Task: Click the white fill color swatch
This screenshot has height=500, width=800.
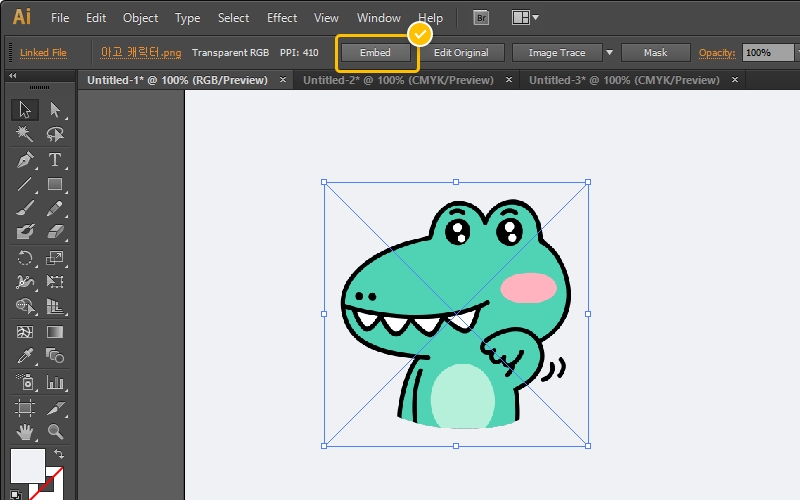Action: [26, 467]
